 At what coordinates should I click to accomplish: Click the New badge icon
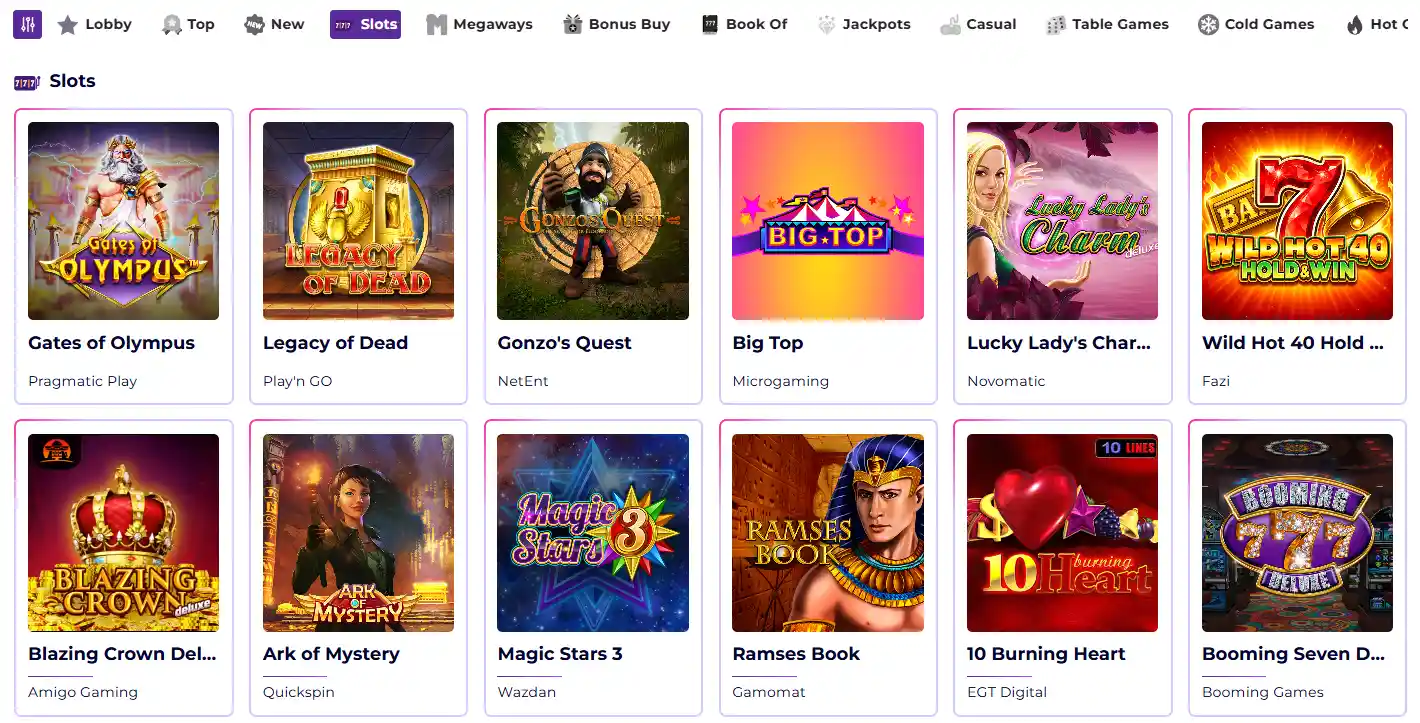pyautogui.click(x=254, y=25)
